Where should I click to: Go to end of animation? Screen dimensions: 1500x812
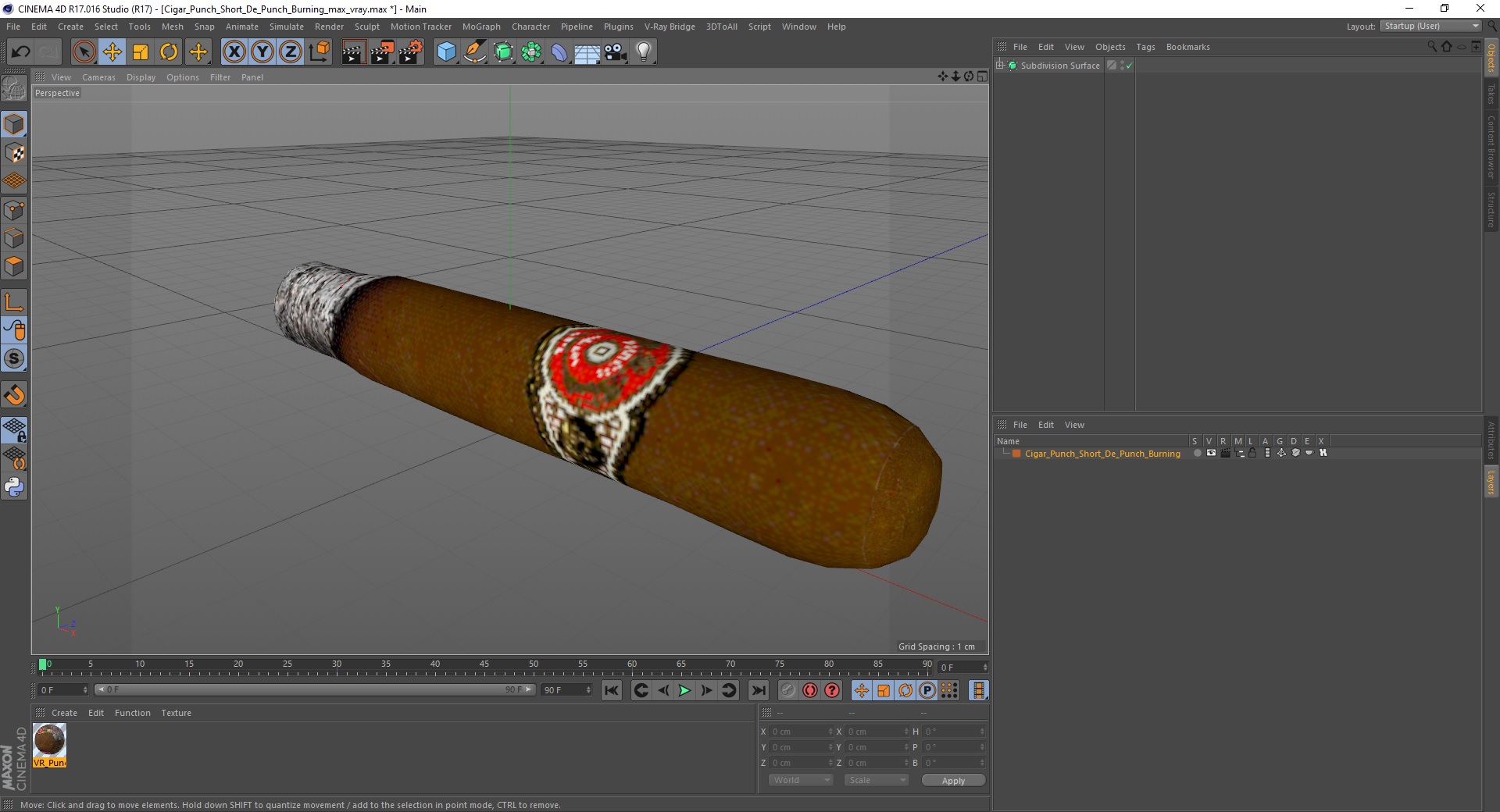coord(758,690)
